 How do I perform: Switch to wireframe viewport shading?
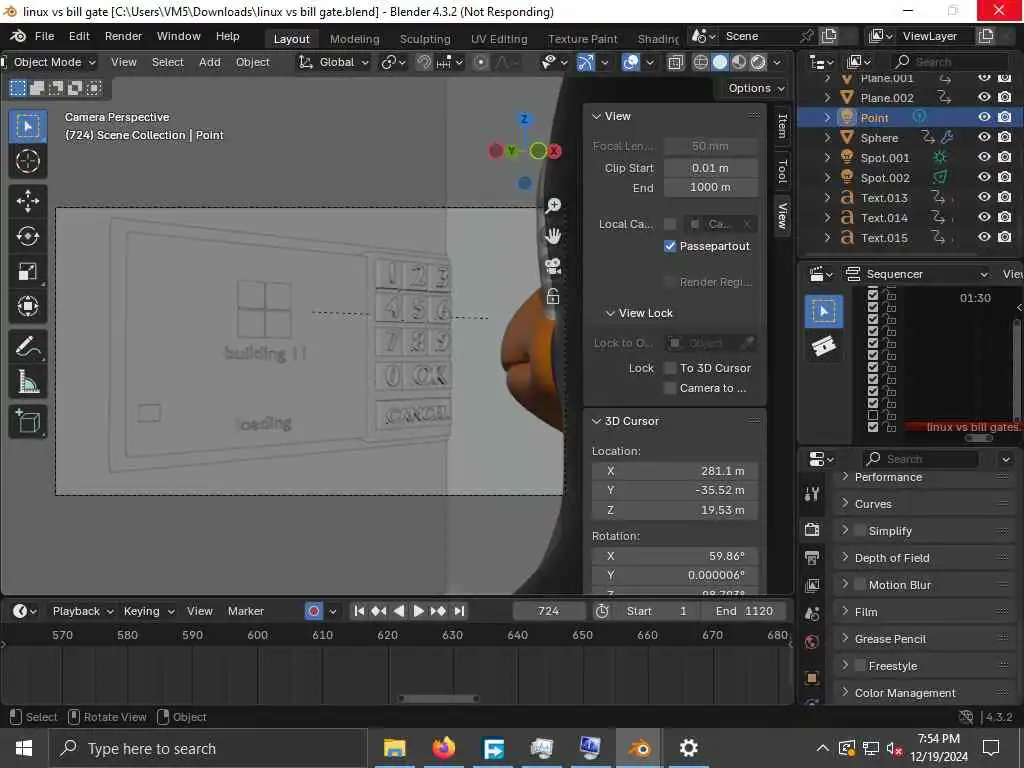pos(701,62)
